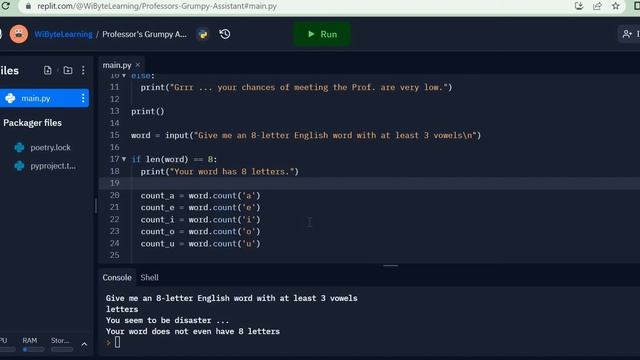
Task: Grab the editor-console divider handle
Action: tap(390, 266)
